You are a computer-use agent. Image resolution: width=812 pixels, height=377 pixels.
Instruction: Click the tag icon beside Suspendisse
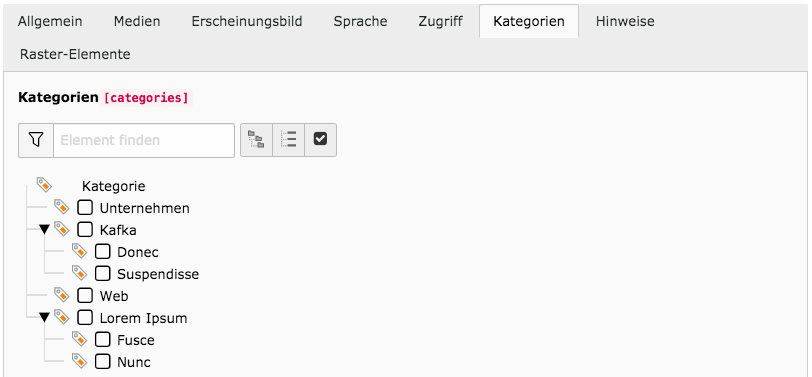tap(79, 272)
